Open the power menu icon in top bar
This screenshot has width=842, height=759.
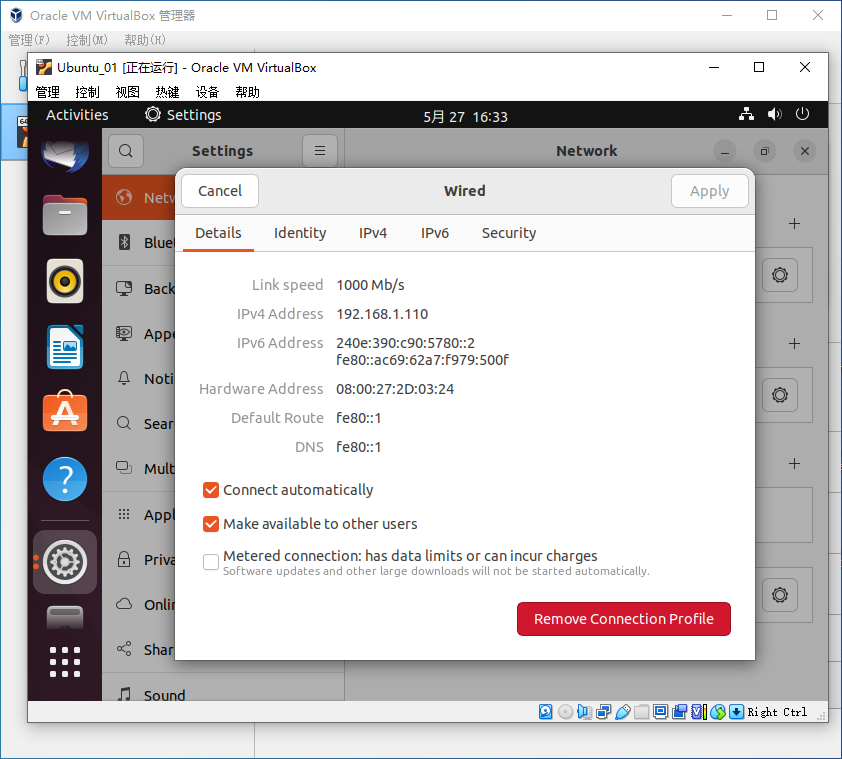(802, 114)
